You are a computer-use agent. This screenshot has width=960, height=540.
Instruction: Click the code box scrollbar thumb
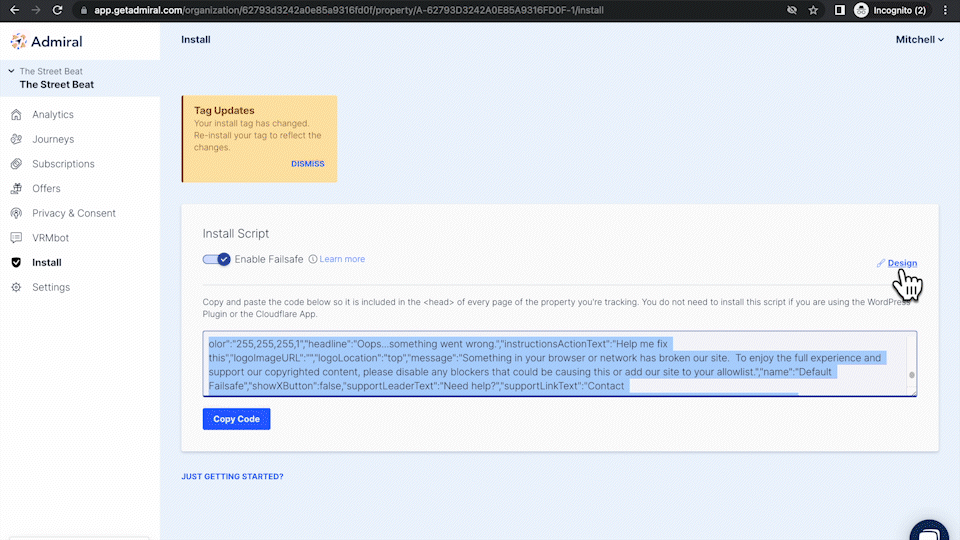tap(912, 375)
